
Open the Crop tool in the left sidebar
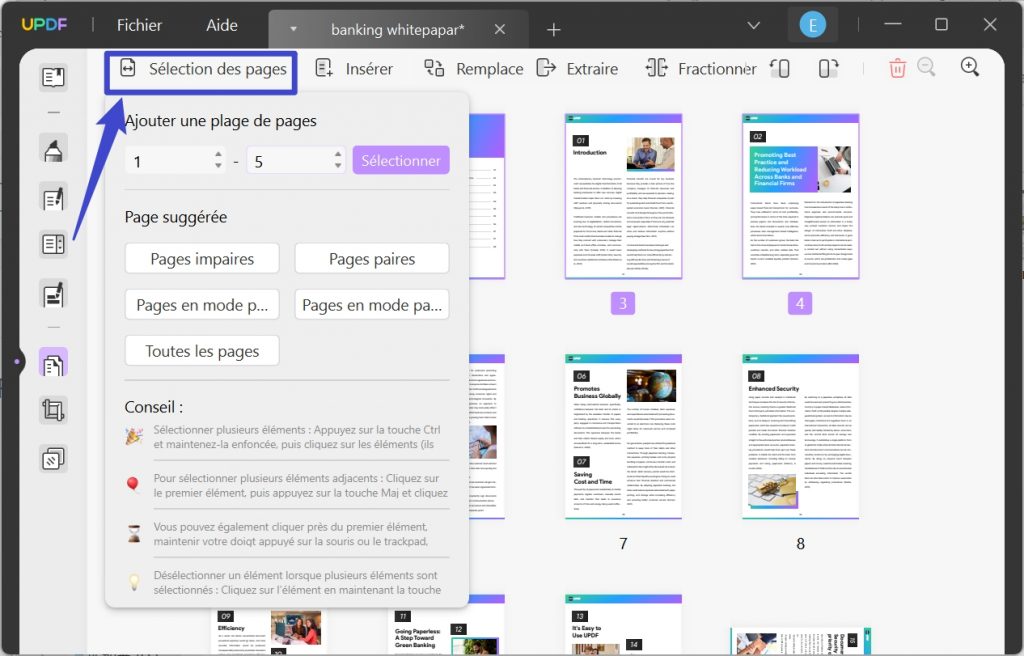point(54,410)
